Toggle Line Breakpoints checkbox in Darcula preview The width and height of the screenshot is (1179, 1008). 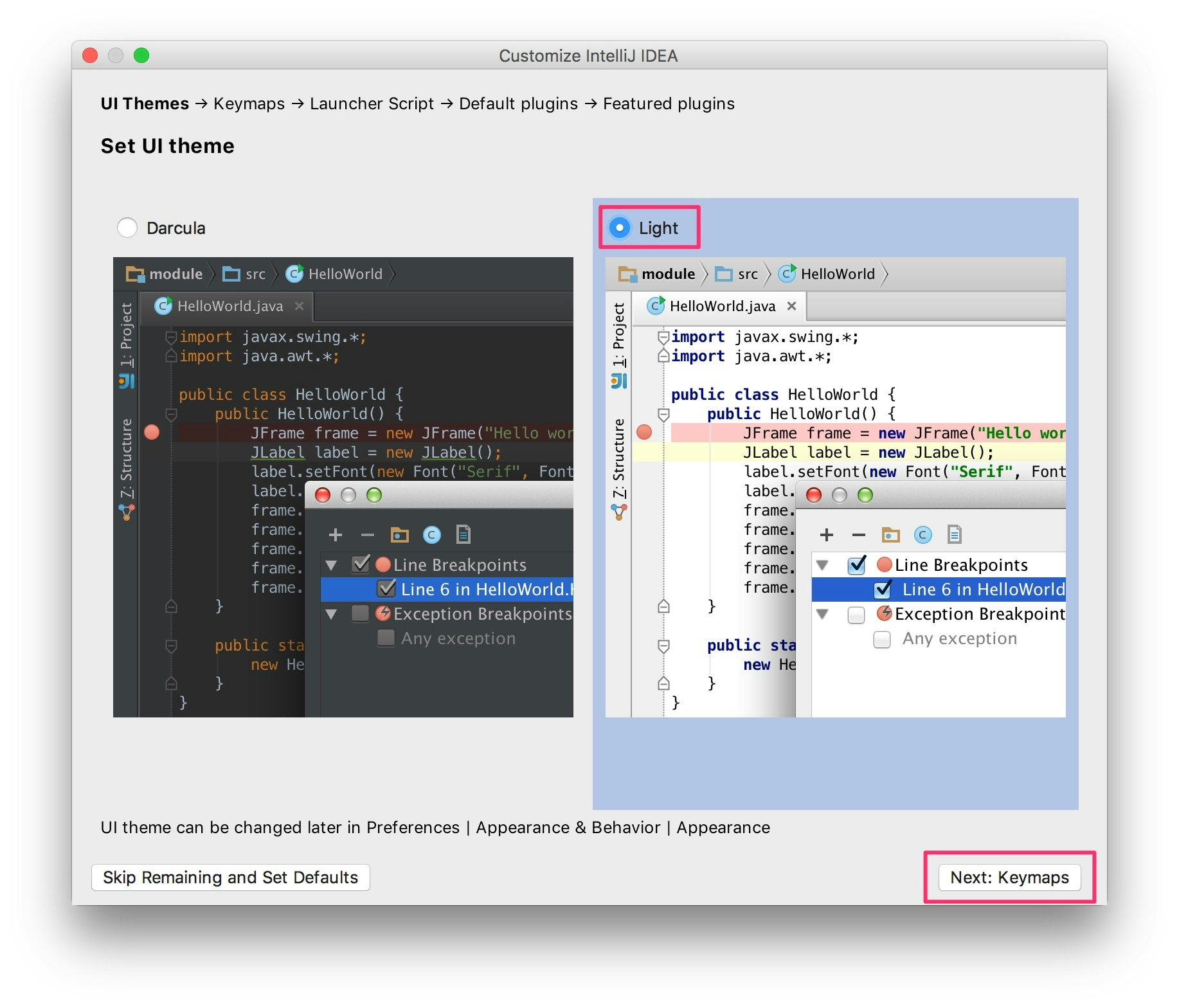click(361, 564)
